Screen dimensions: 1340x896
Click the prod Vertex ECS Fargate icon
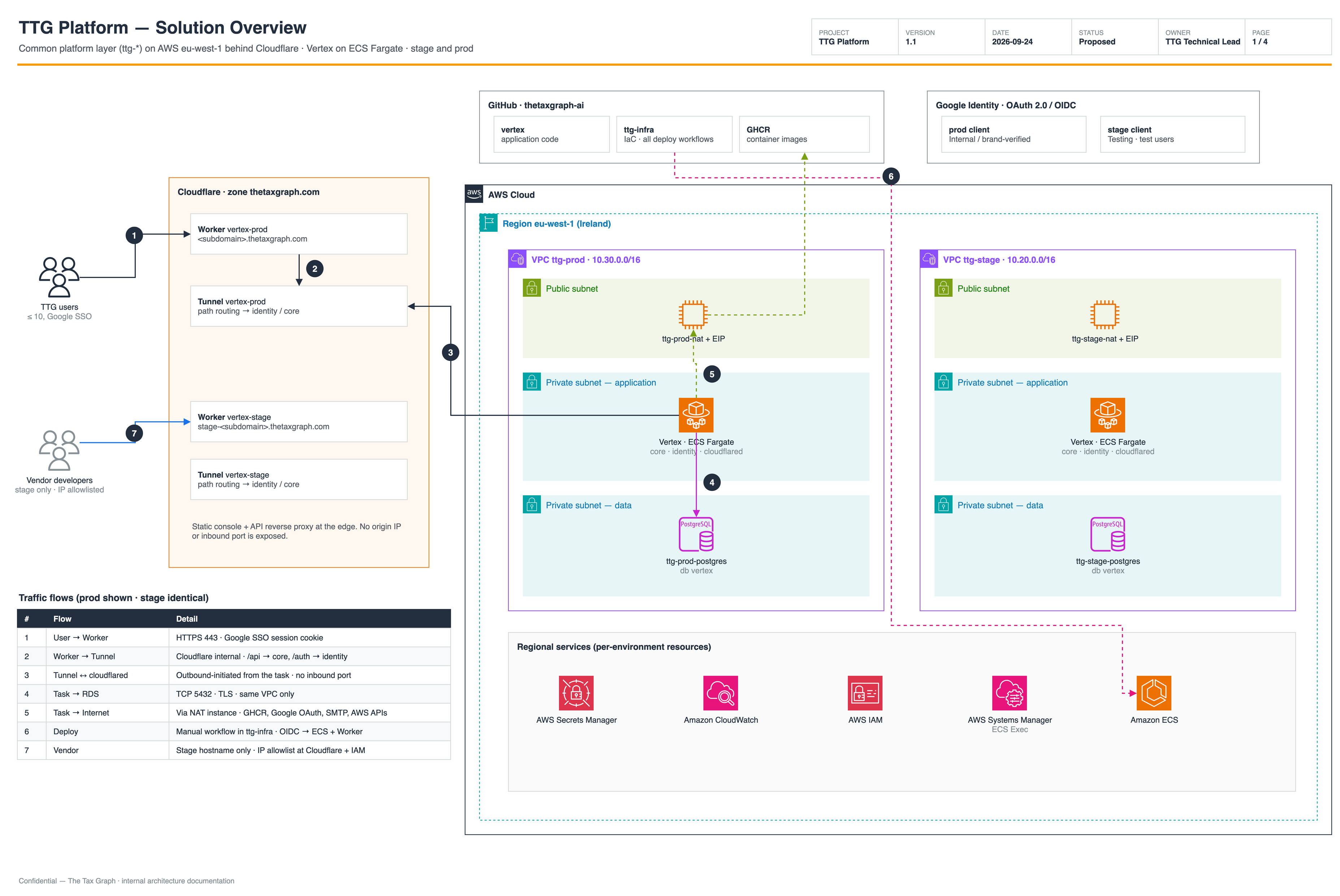pyautogui.click(x=696, y=415)
